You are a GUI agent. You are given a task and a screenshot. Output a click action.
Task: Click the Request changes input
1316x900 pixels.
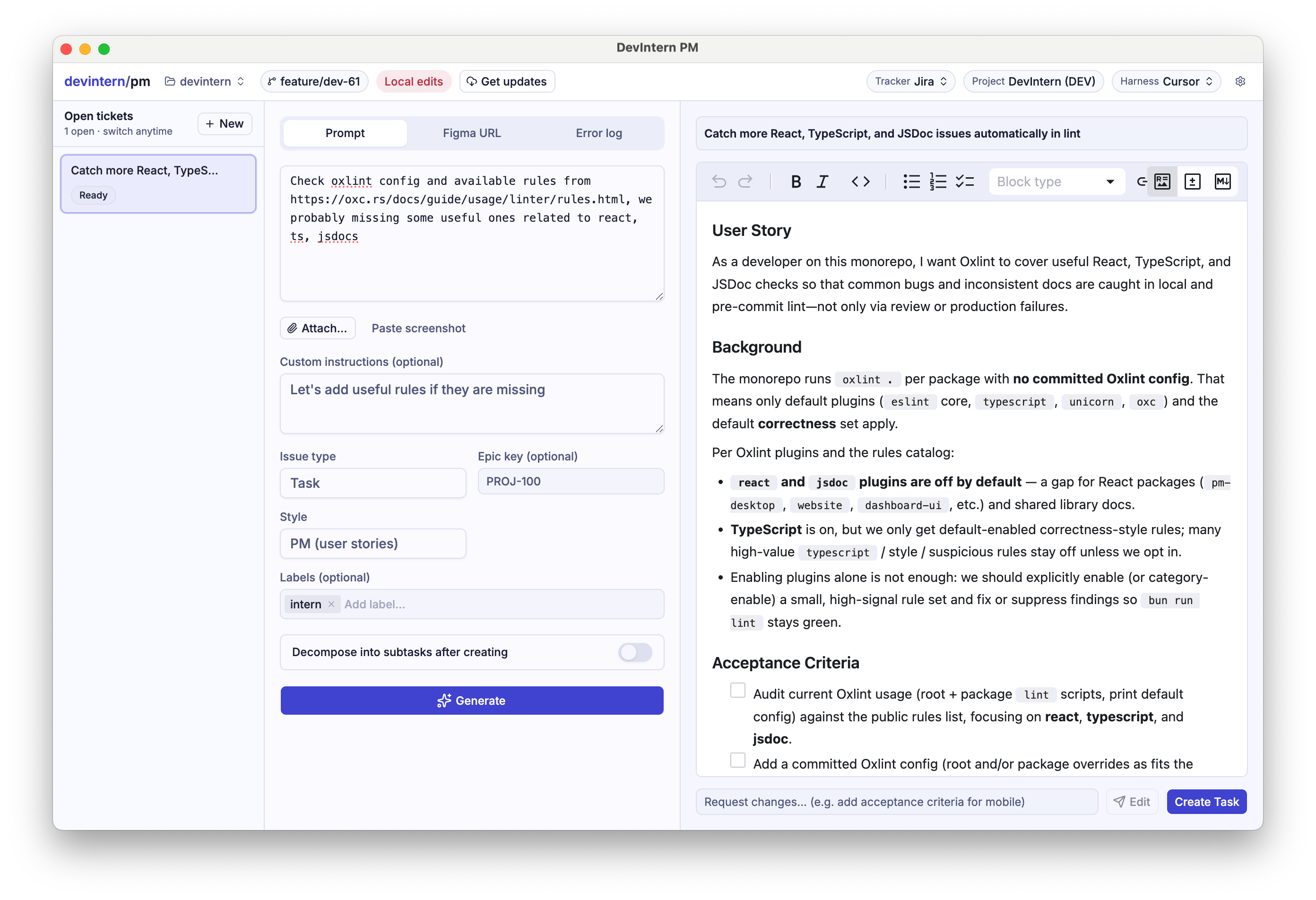click(x=897, y=802)
